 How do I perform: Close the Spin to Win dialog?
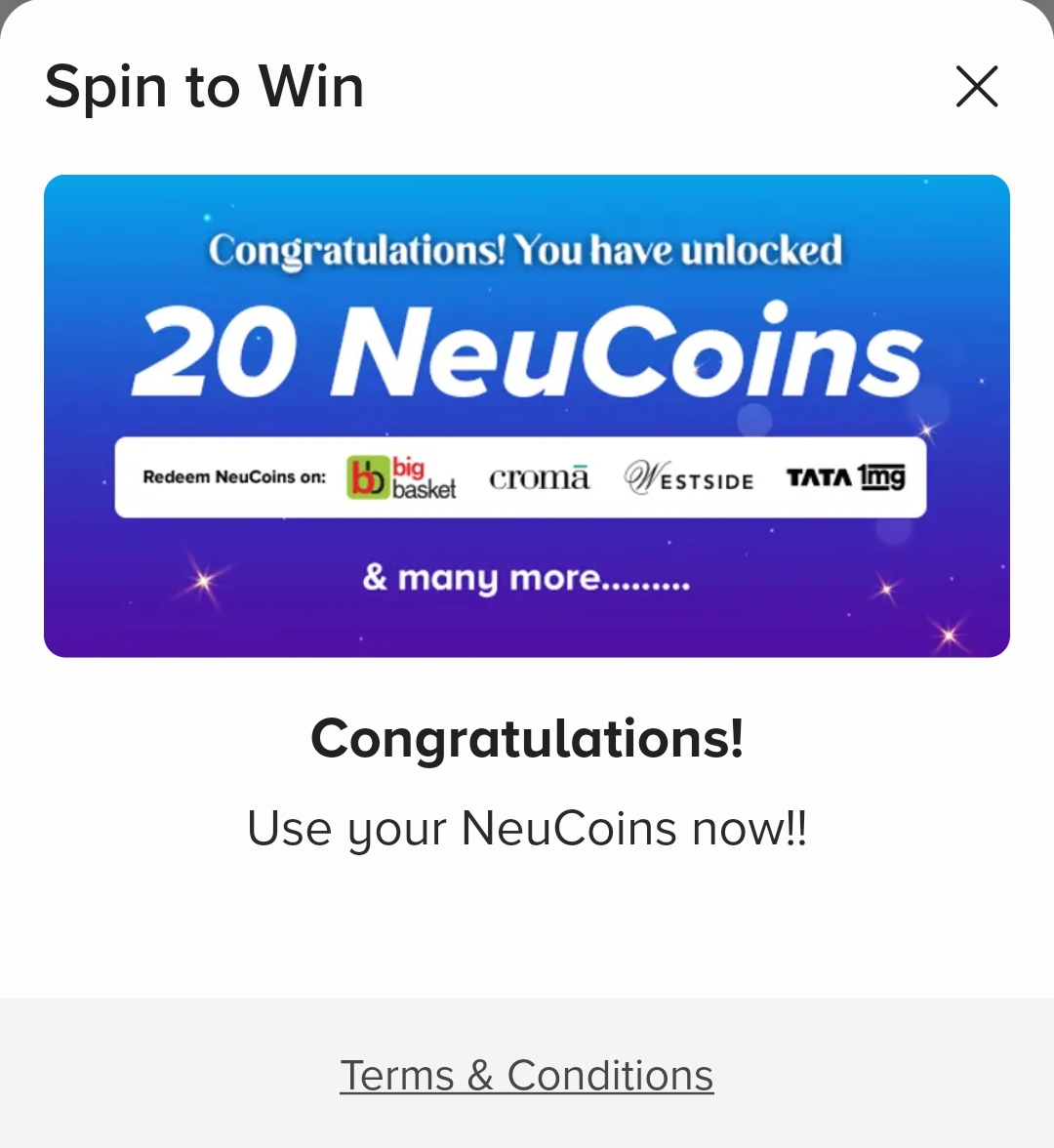[977, 87]
